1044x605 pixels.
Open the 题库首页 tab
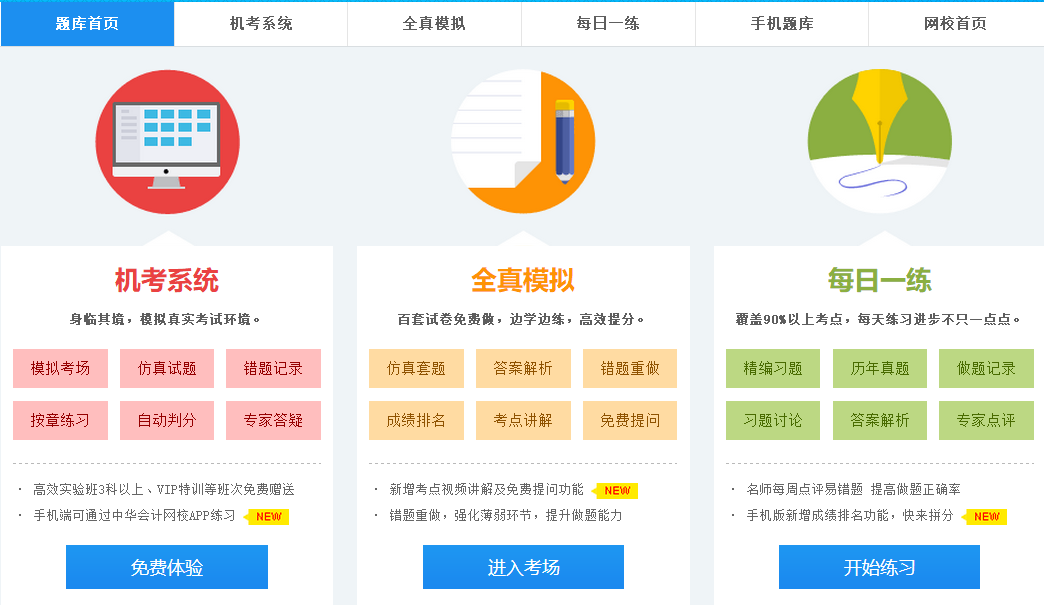pos(87,24)
